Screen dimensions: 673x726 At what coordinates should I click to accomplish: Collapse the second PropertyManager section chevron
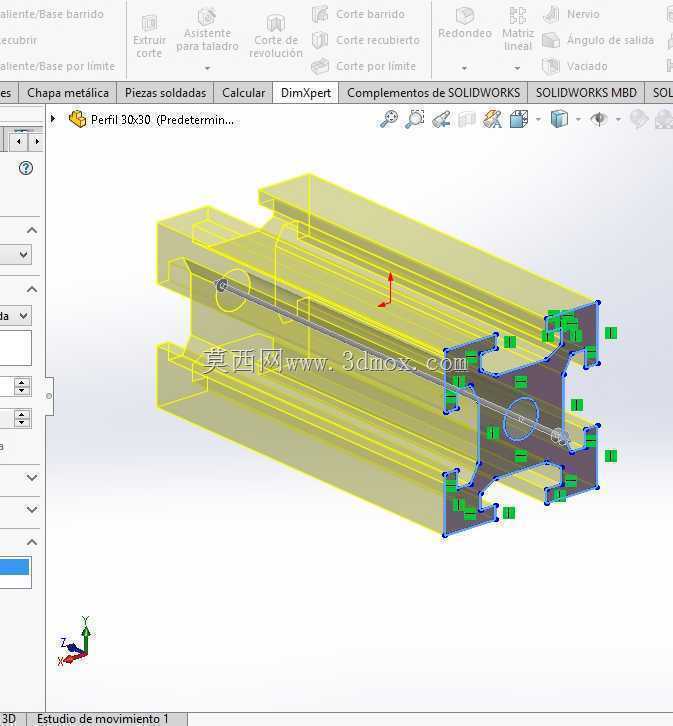tap(31, 289)
